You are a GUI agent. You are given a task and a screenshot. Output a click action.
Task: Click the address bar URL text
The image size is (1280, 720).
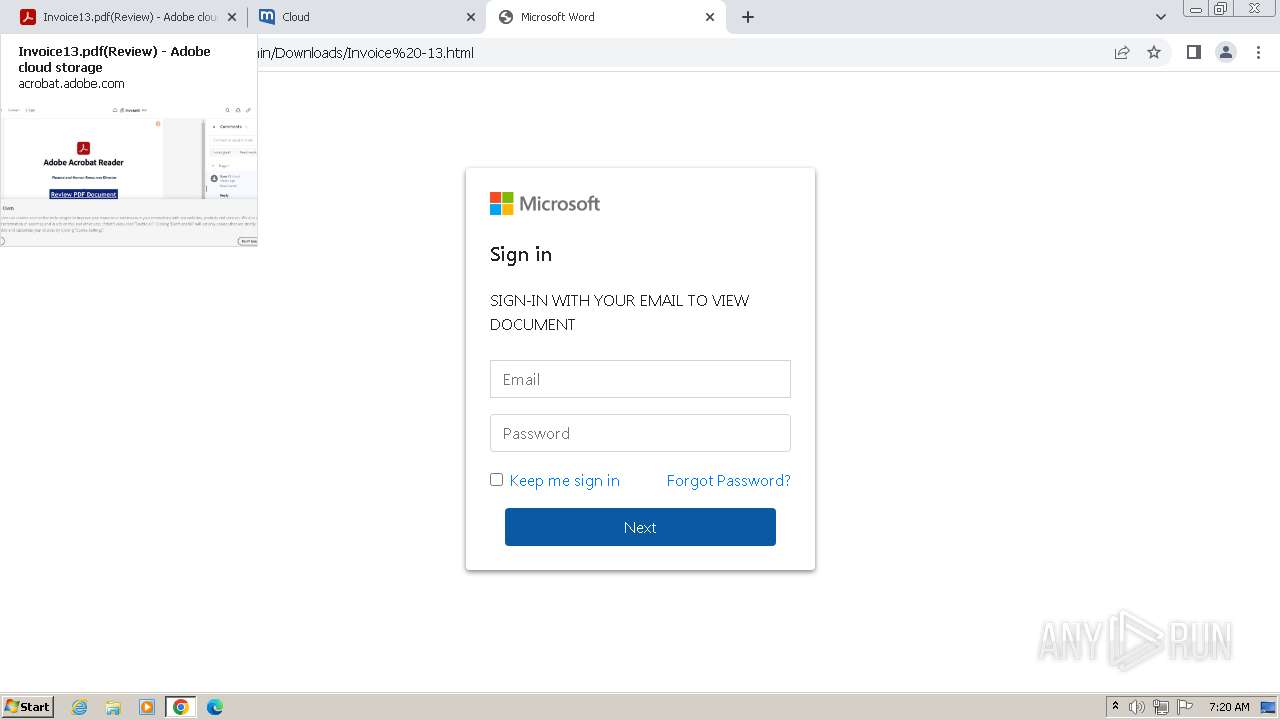tap(365, 53)
